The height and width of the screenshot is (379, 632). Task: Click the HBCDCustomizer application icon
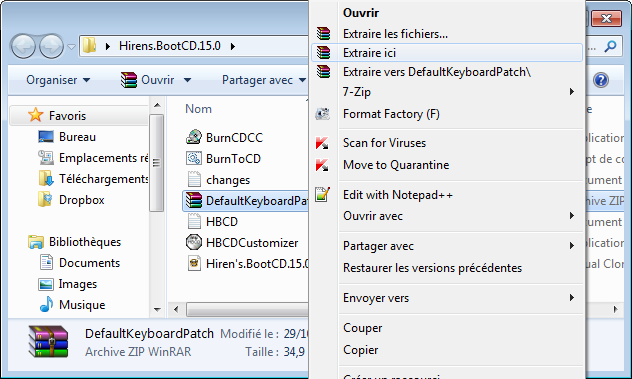[x=194, y=242]
